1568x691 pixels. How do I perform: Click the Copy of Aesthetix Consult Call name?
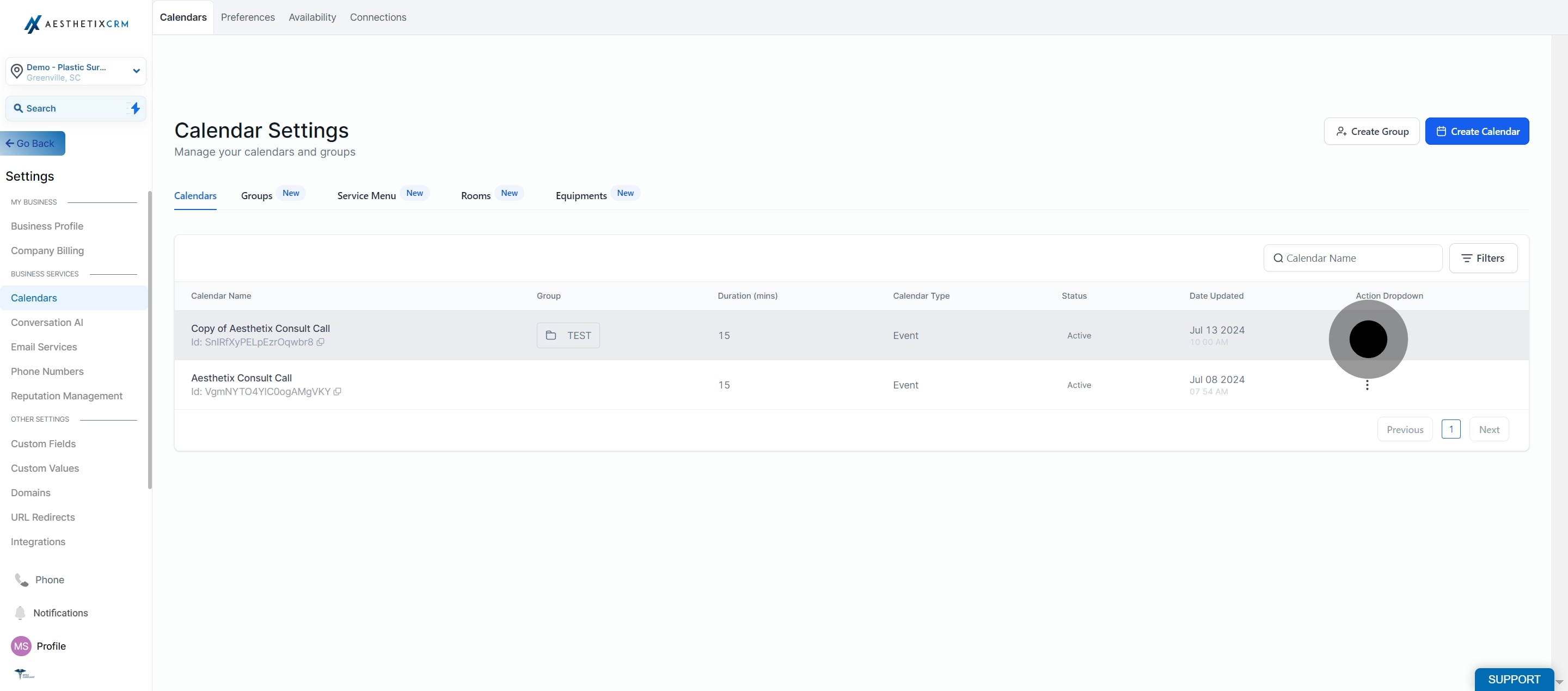[x=261, y=329]
